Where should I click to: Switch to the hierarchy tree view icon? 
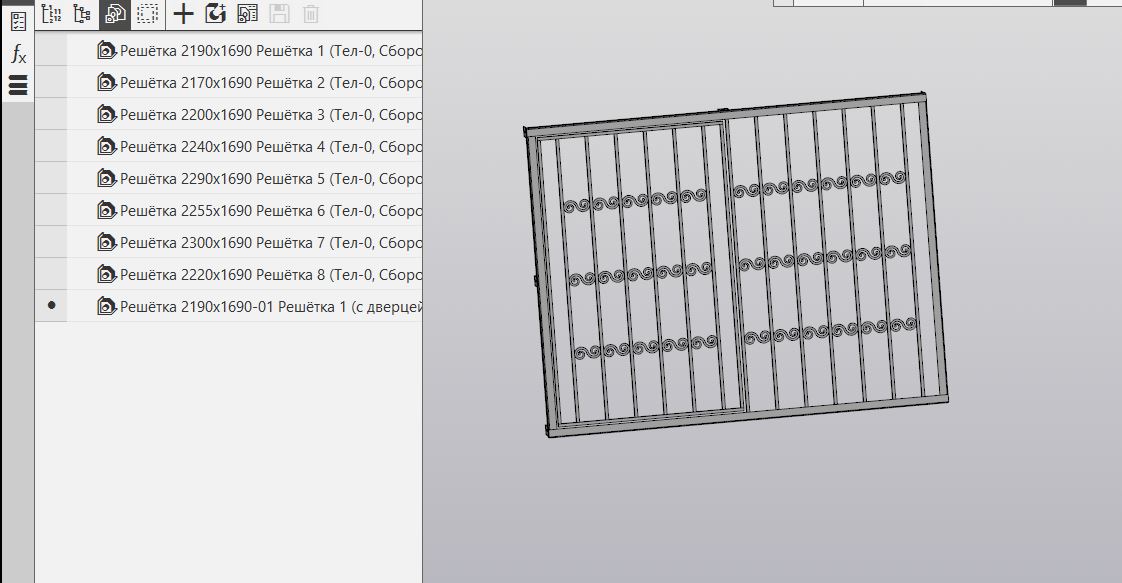tap(82, 13)
